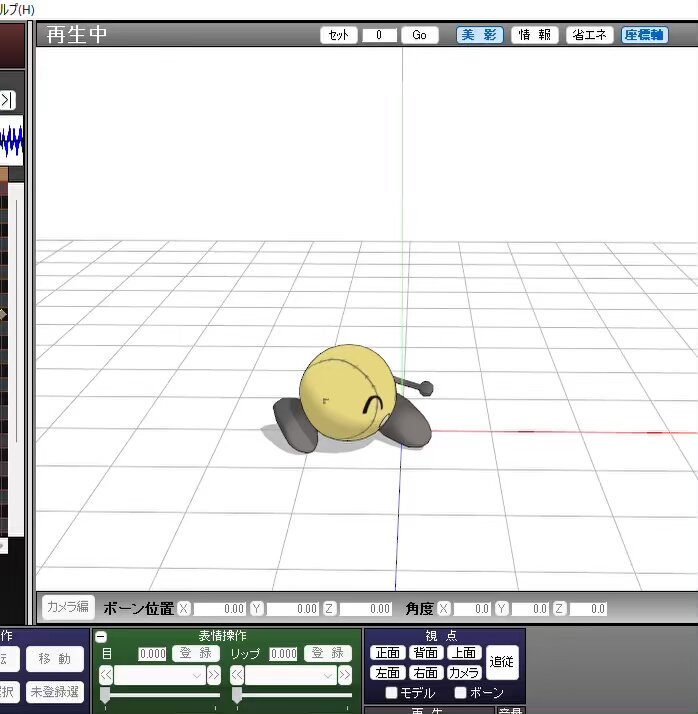Screen dimensions: 698x714
Task: Open the リップ morph dropdown list
Action: coord(290,675)
